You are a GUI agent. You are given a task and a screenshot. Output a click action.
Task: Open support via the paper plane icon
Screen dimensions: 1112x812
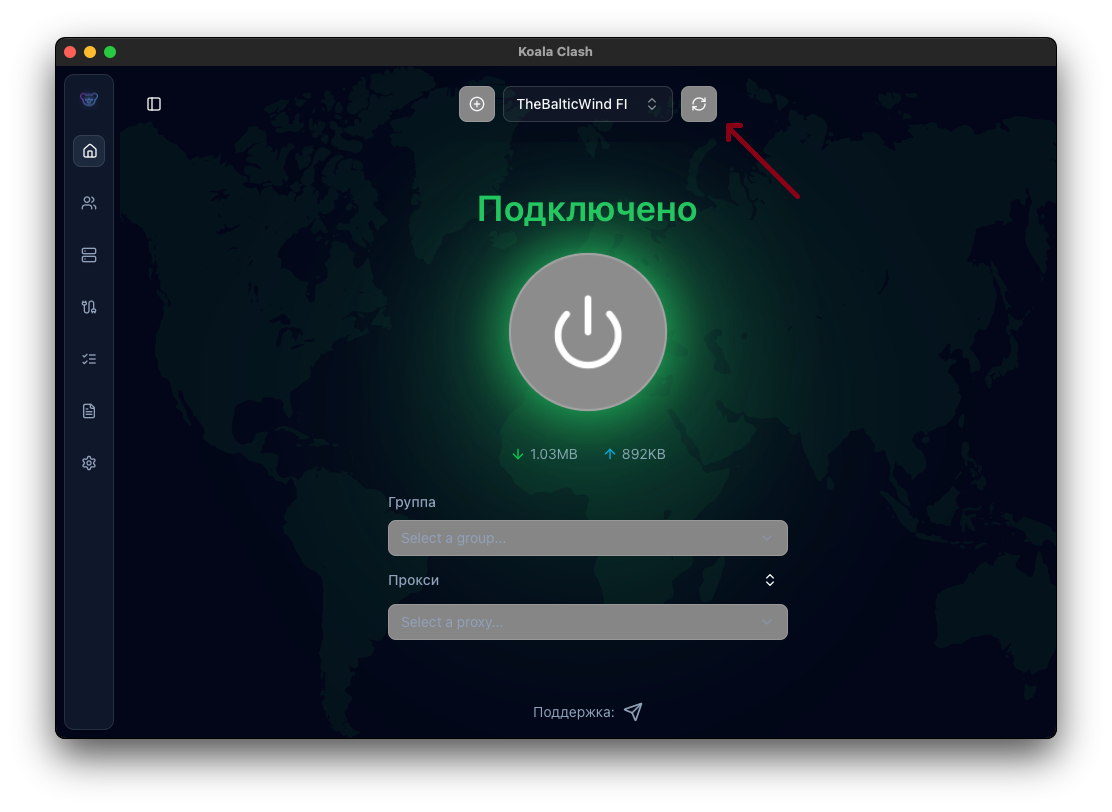coord(633,712)
